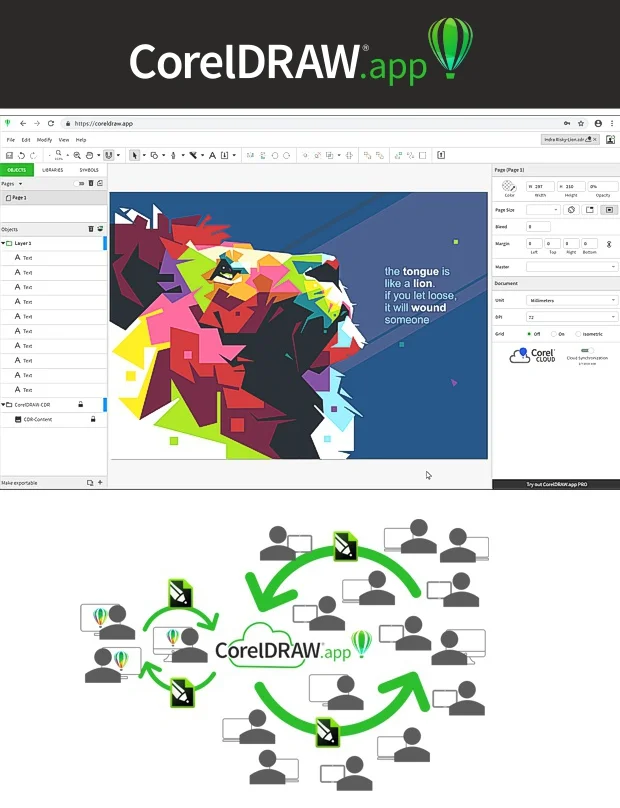Add new page icon in Pages header
This screenshot has height=808, width=620.
100,183
